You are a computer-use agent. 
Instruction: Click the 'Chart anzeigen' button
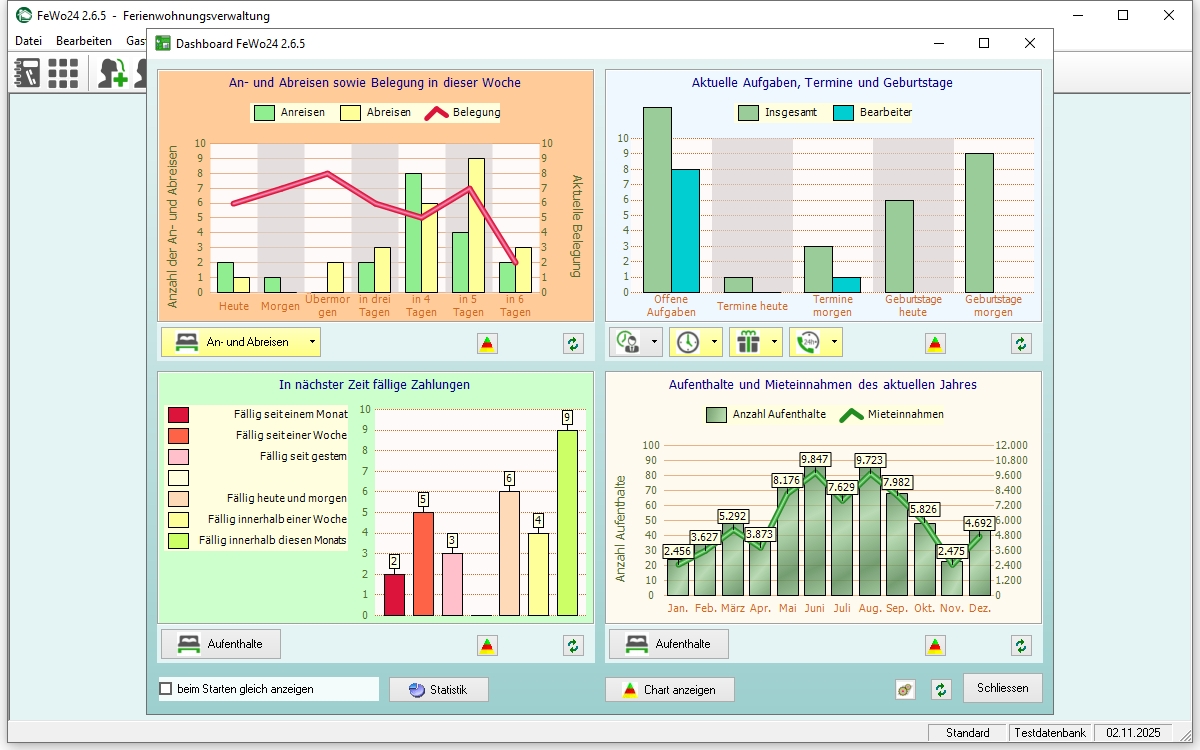coord(670,690)
